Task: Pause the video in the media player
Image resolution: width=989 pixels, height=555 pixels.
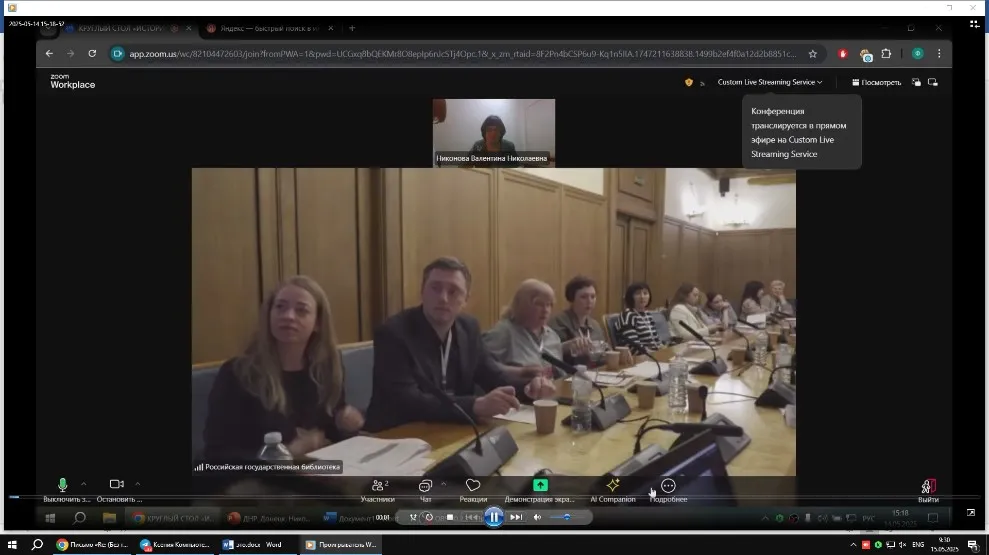Action: [494, 517]
